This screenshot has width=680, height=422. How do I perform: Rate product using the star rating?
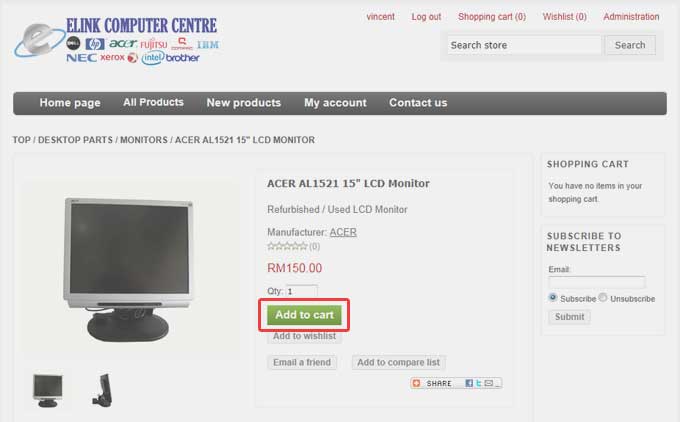(x=287, y=246)
